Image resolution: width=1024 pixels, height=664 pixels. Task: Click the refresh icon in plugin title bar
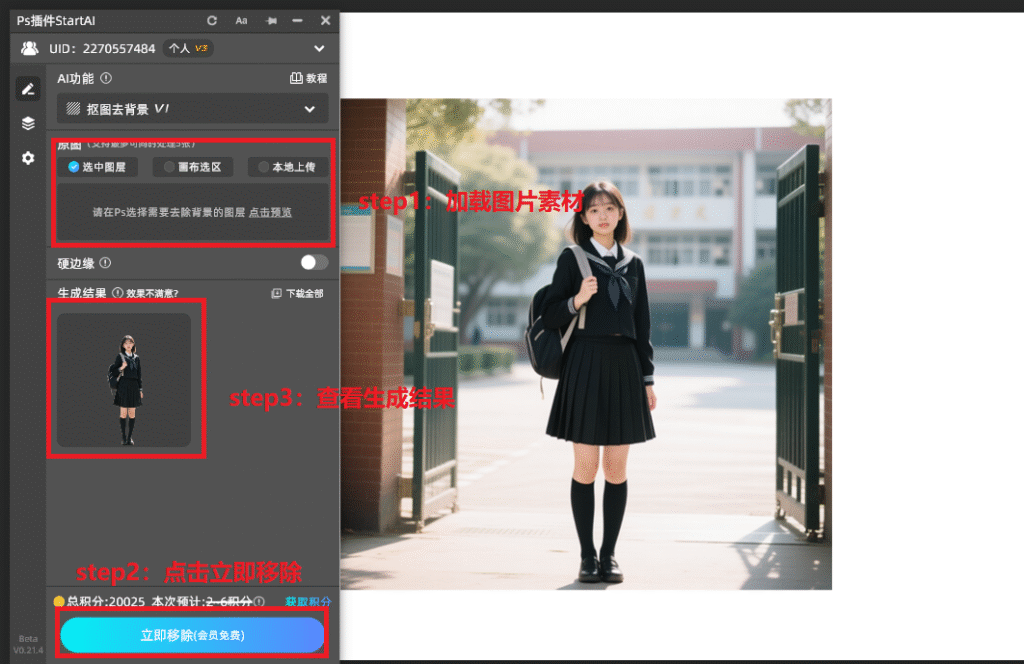(x=211, y=20)
